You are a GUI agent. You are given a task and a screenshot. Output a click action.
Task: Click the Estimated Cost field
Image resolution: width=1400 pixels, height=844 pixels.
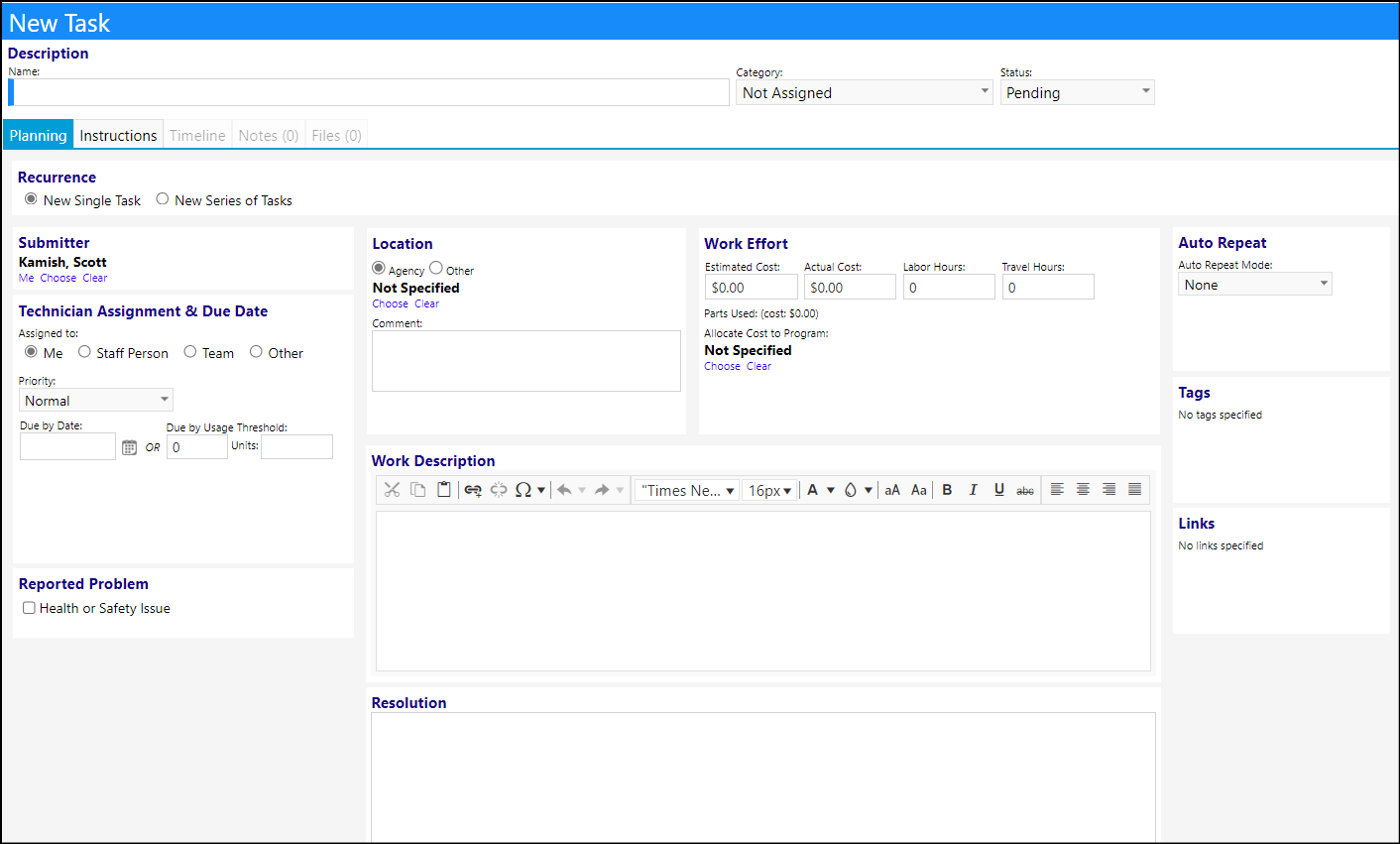(x=752, y=287)
